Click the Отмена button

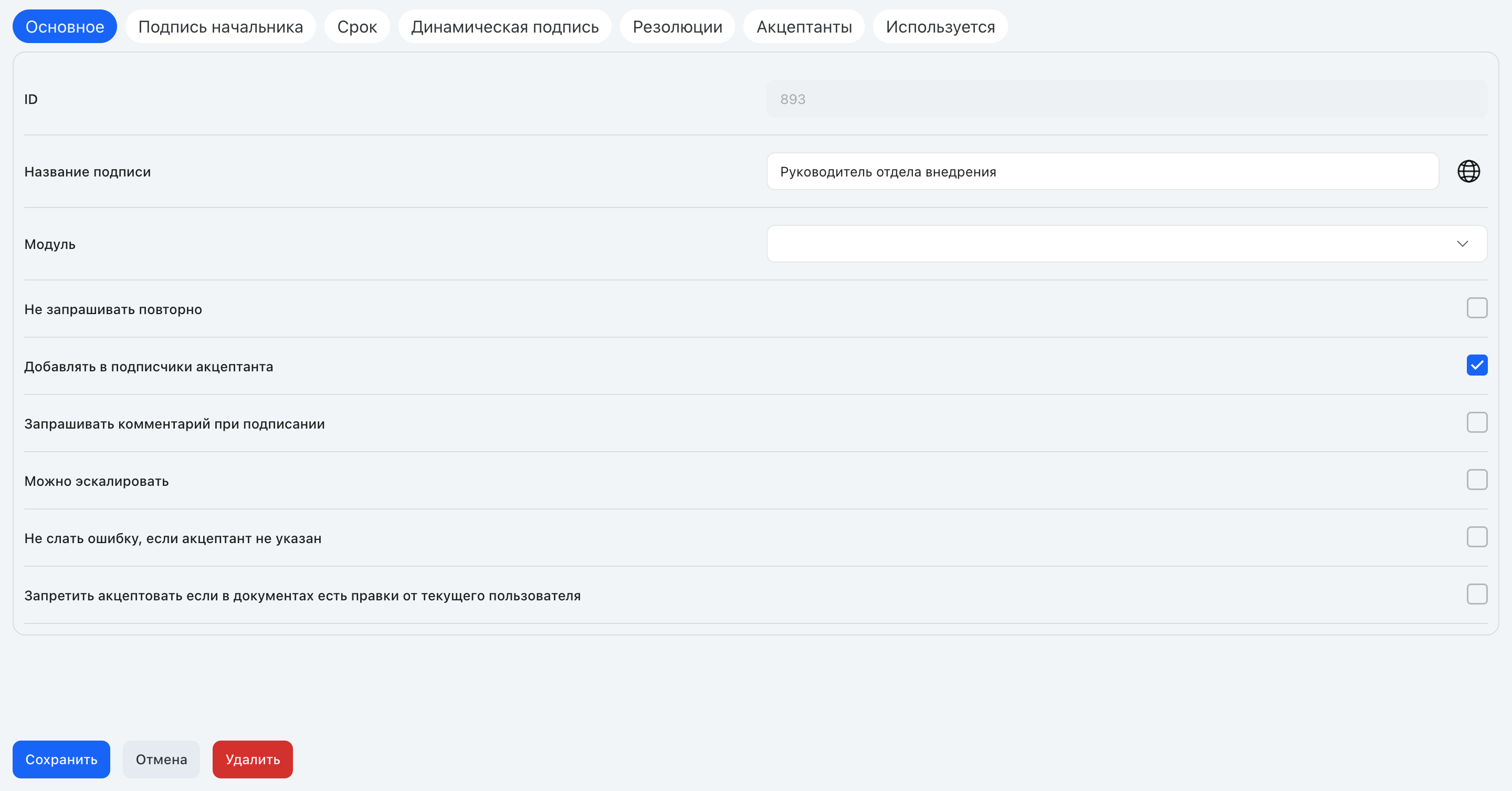(161, 759)
